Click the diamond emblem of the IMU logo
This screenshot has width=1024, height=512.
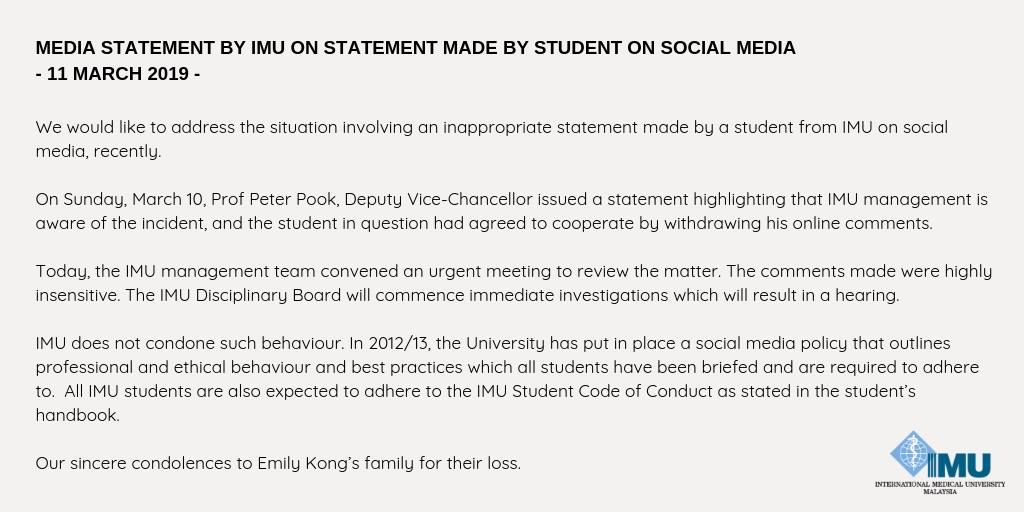click(x=913, y=454)
